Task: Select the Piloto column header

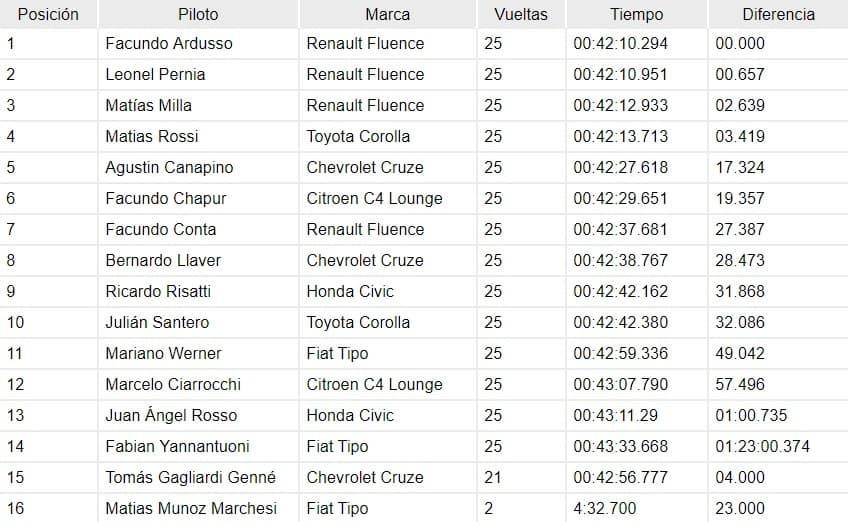Action: [198, 14]
